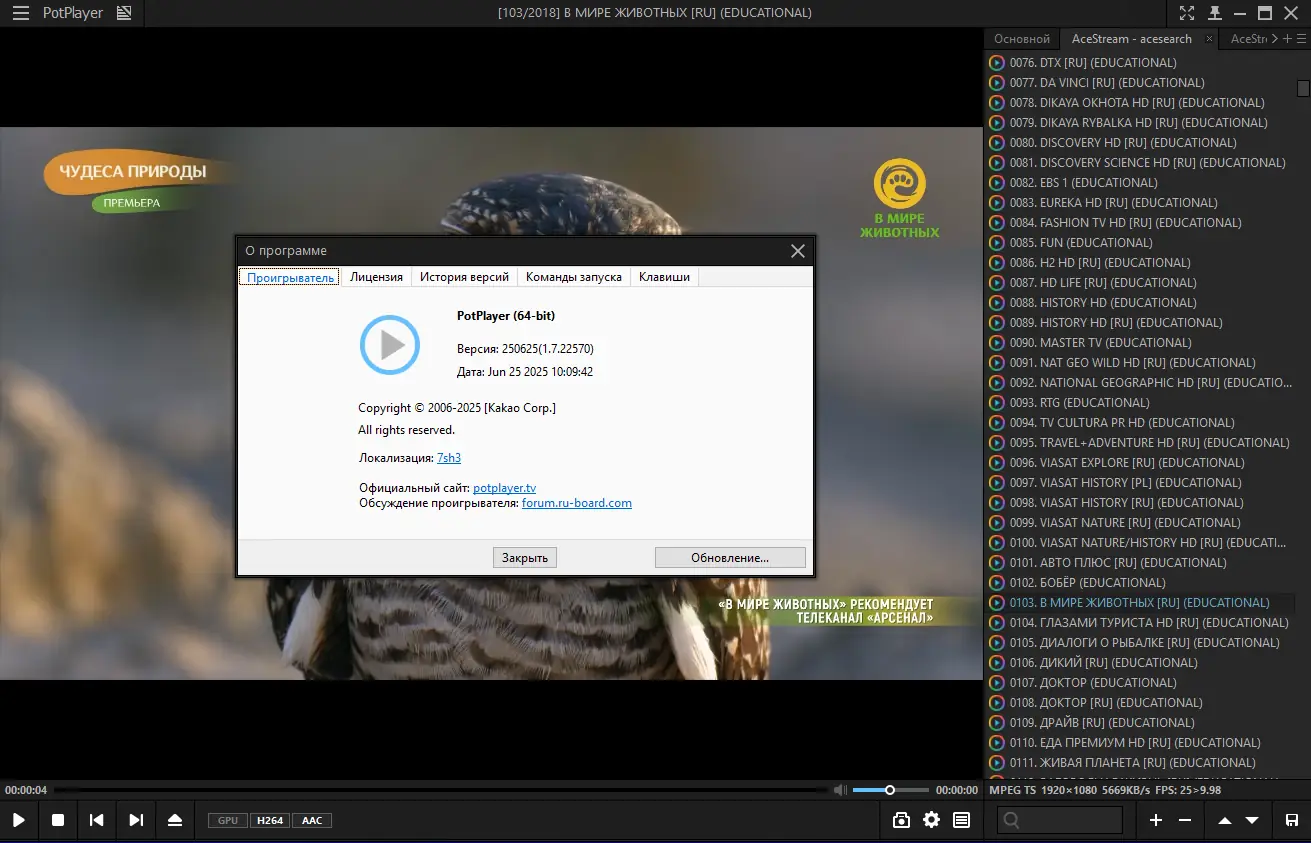Add a new playlist tab
Viewport: 1311px width, 843px height.
[1288, 39]
